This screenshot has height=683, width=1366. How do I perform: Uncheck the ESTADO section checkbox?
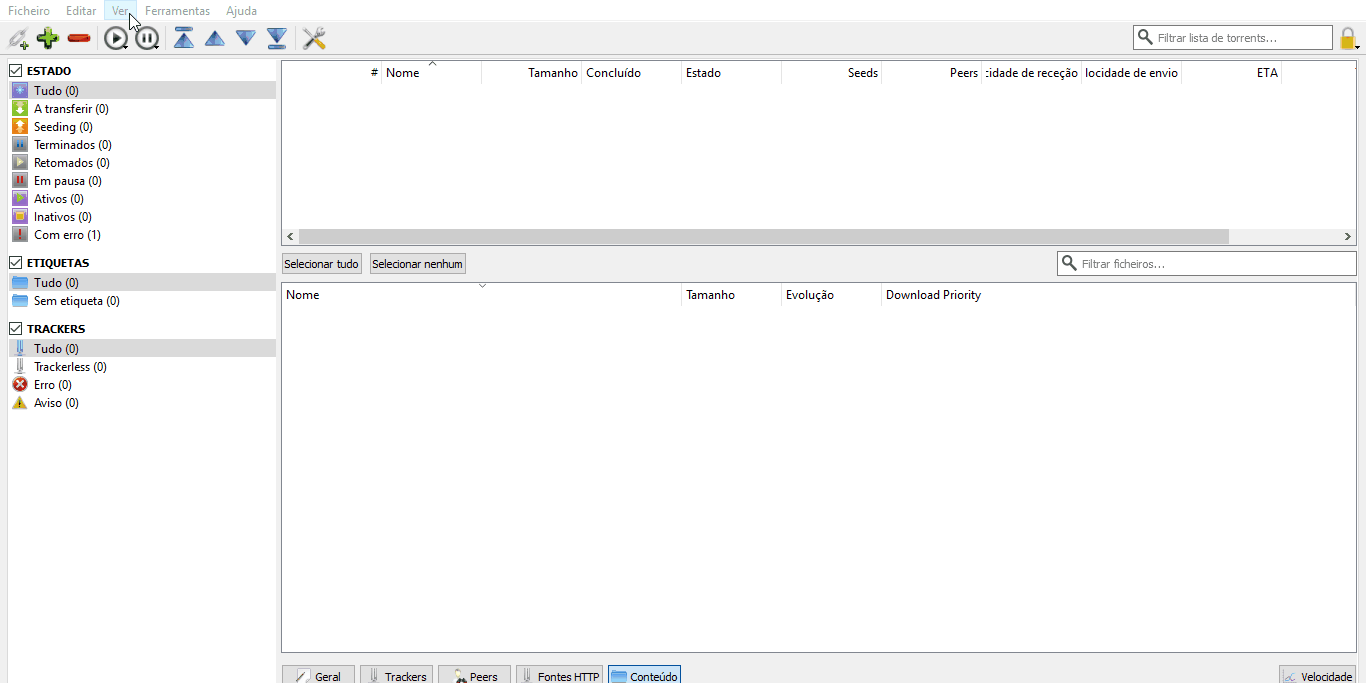pyautogui.click(x=16, y=71)
